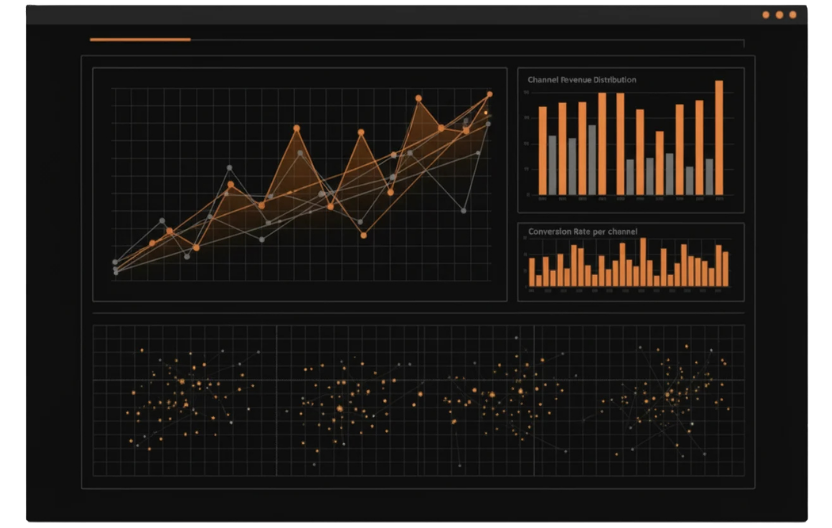The image size is (832, 528).
Task: Click the Conversion Rate per channel bar chart panel
Action: click(630, 262)
